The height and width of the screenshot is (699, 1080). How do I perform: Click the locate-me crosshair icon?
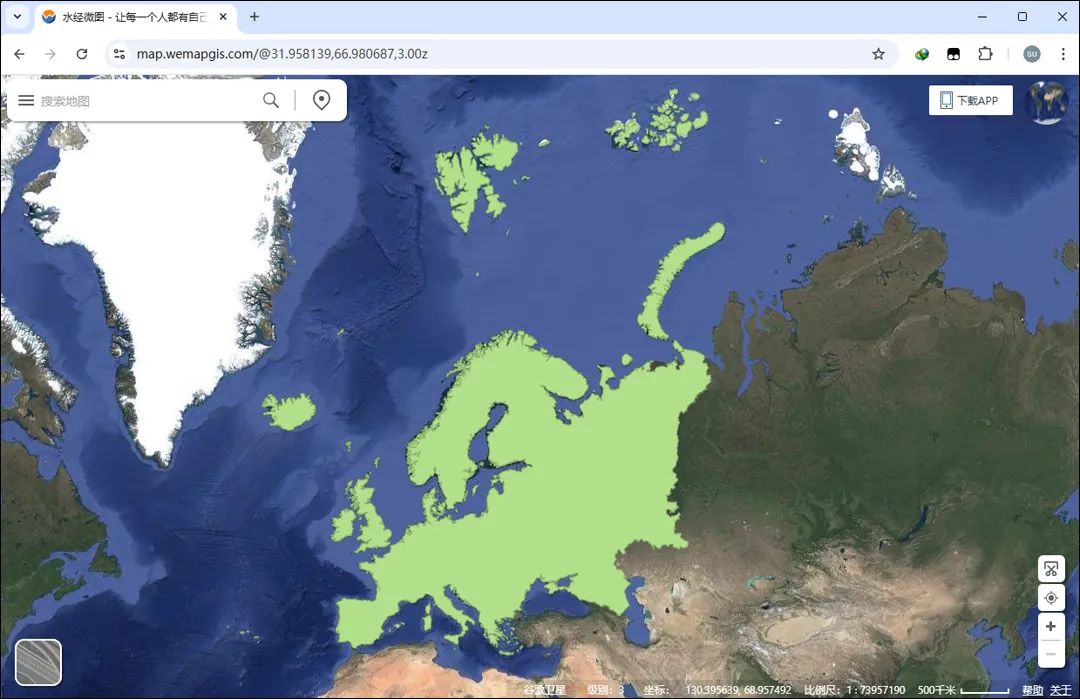click(x=1051, y=598)
